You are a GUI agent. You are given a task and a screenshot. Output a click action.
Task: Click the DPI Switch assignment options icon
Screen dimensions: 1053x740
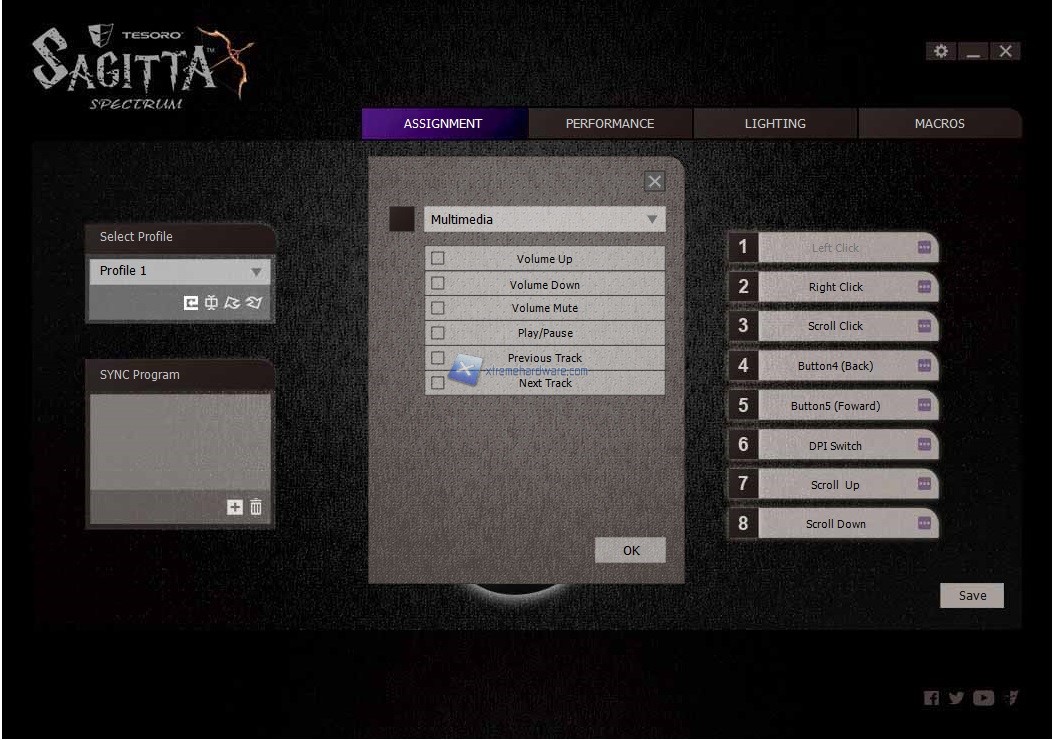(924, 446)
